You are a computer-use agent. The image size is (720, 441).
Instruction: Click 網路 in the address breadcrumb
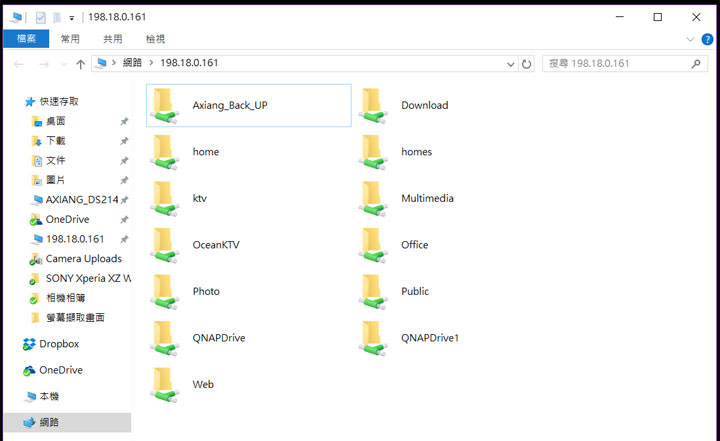[x=132, y=63]
